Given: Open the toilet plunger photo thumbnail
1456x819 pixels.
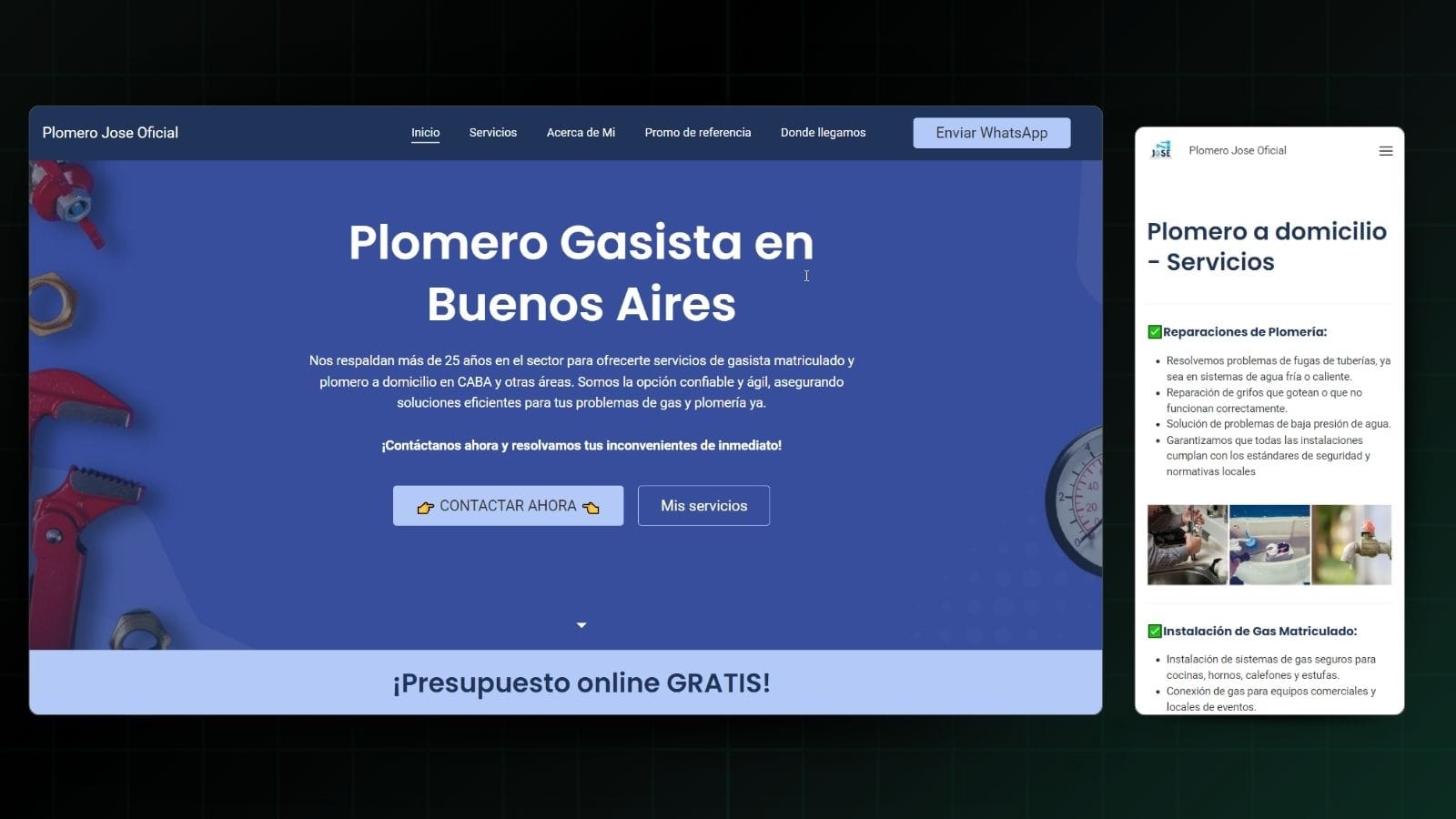Looking at the screenshot, I should pos(1269,544).
